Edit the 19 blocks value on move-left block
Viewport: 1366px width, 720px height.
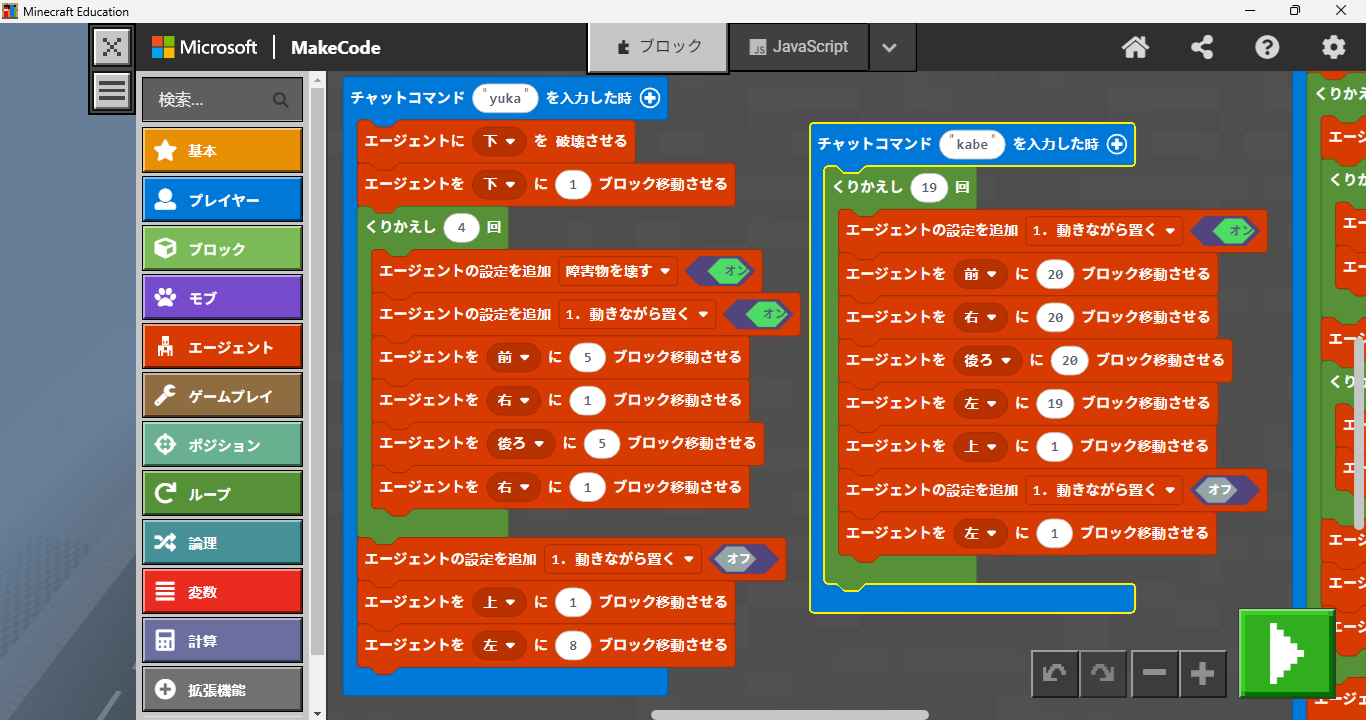point(1055,403)
